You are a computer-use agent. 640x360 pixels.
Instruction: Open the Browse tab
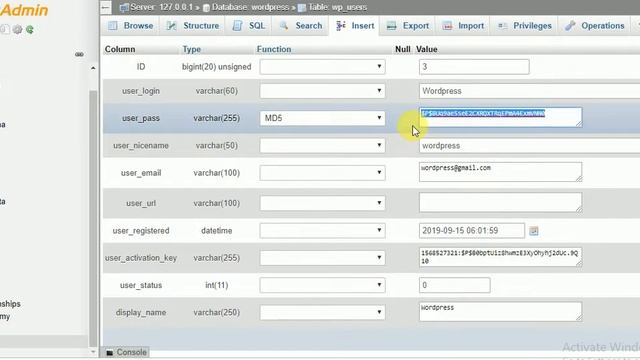point(131,26)
